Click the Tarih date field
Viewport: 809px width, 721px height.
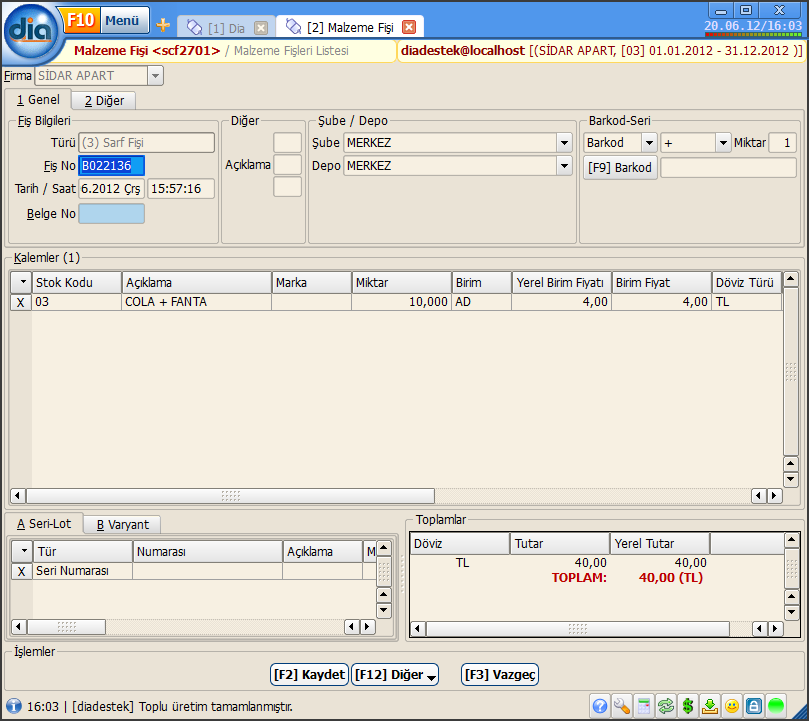[111, 188]
